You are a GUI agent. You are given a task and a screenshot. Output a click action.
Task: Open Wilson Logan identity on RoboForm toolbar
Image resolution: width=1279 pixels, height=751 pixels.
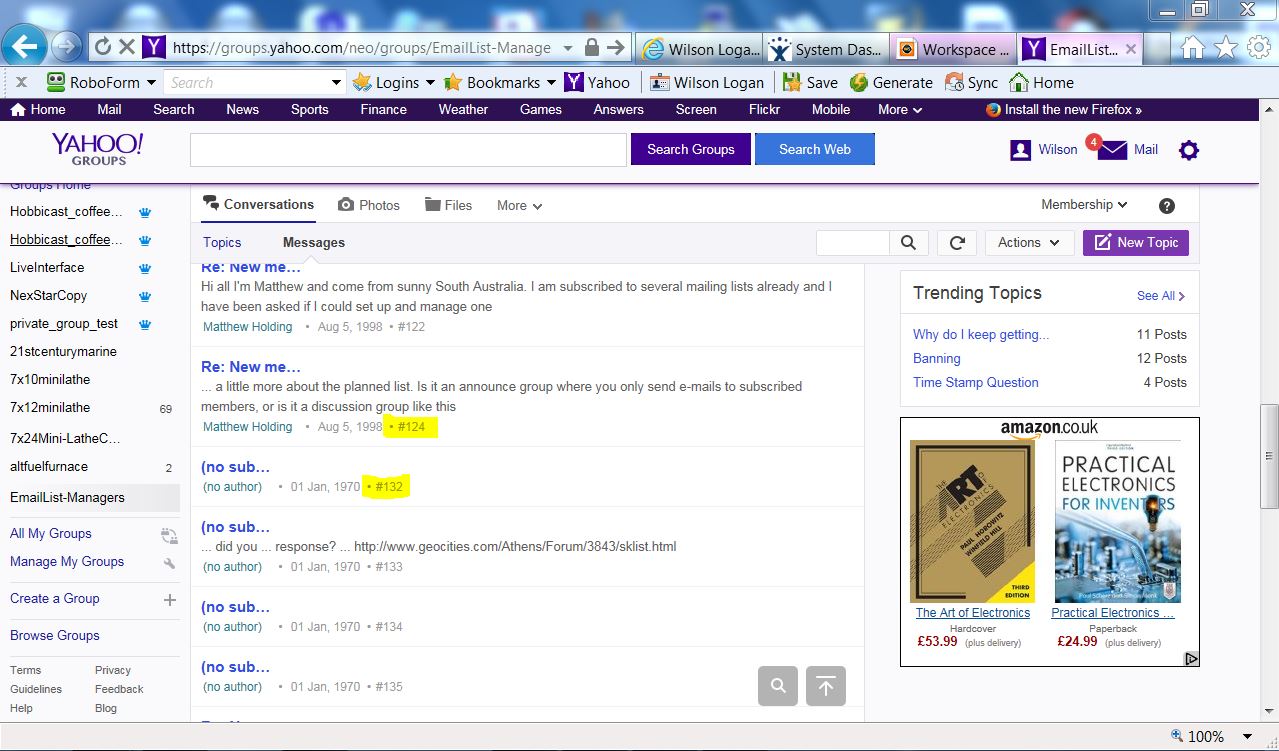[707, 83]
